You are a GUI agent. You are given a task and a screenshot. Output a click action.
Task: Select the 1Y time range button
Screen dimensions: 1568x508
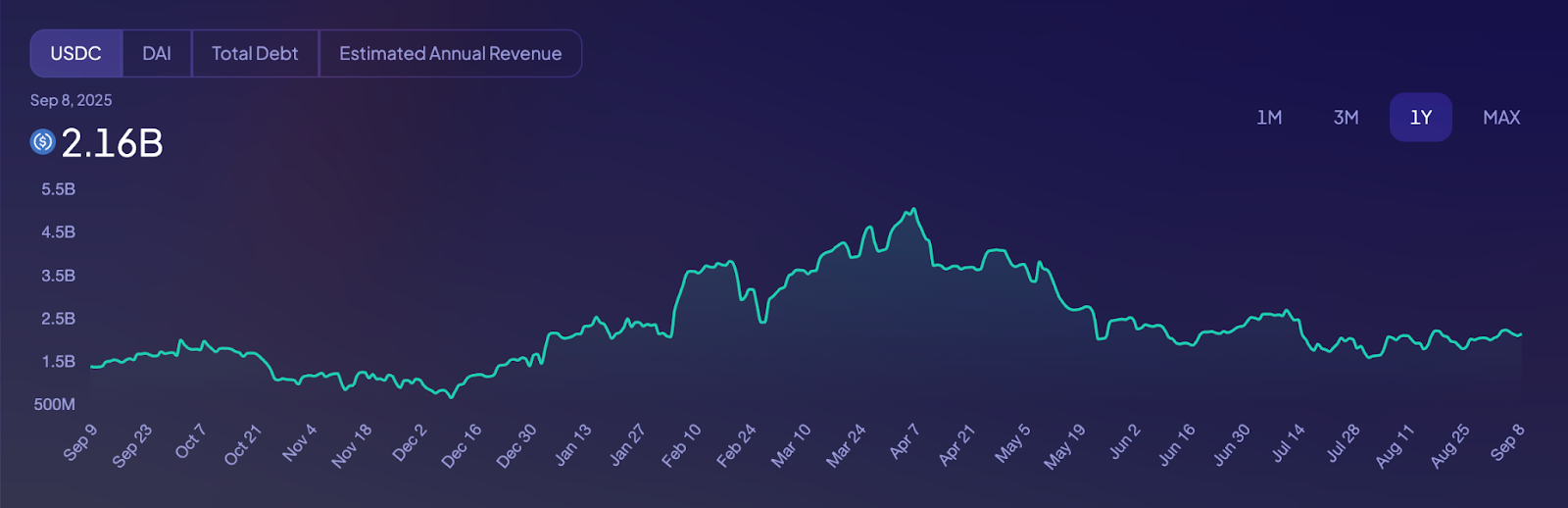click(x=1420, y=118)
